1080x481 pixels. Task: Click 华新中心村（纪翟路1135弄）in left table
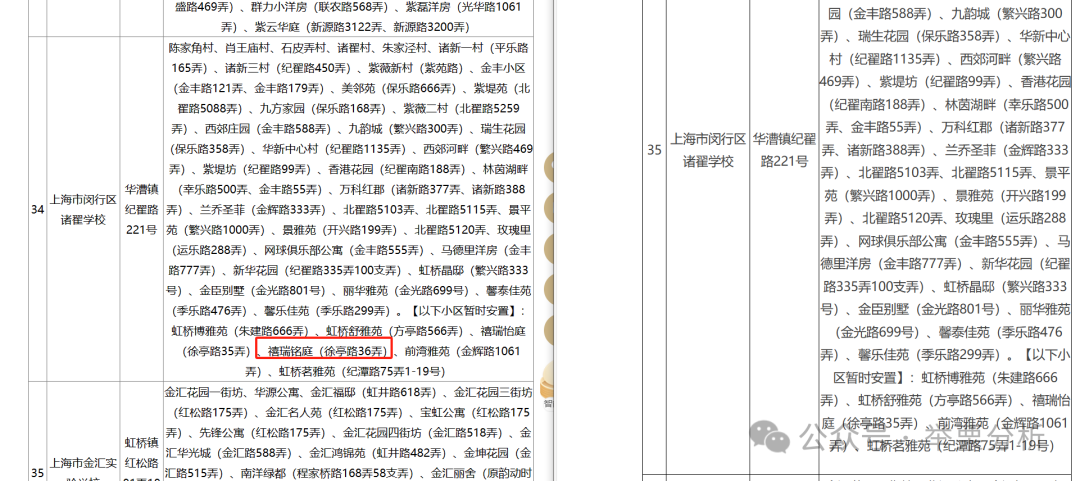point(335,149)
